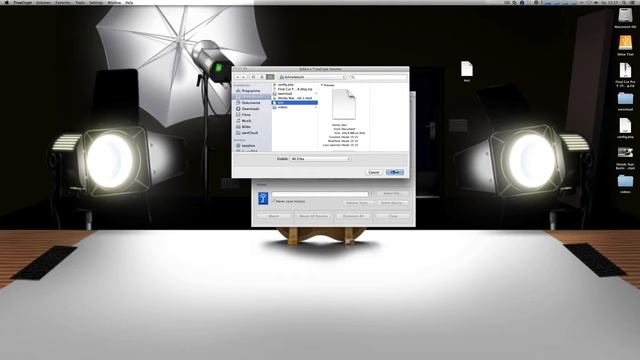The image size is (640, 360).
Task: Select Musik in the dialog sidebar
Action: [x=247, y=121]
